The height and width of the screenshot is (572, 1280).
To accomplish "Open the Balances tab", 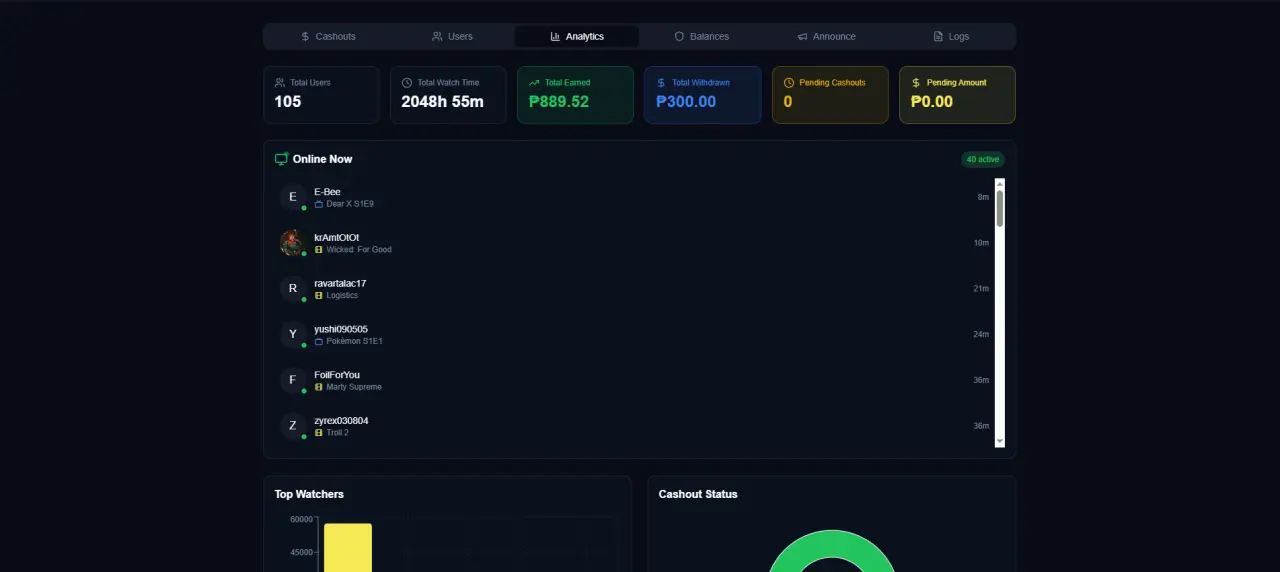I will pos(701,36).
